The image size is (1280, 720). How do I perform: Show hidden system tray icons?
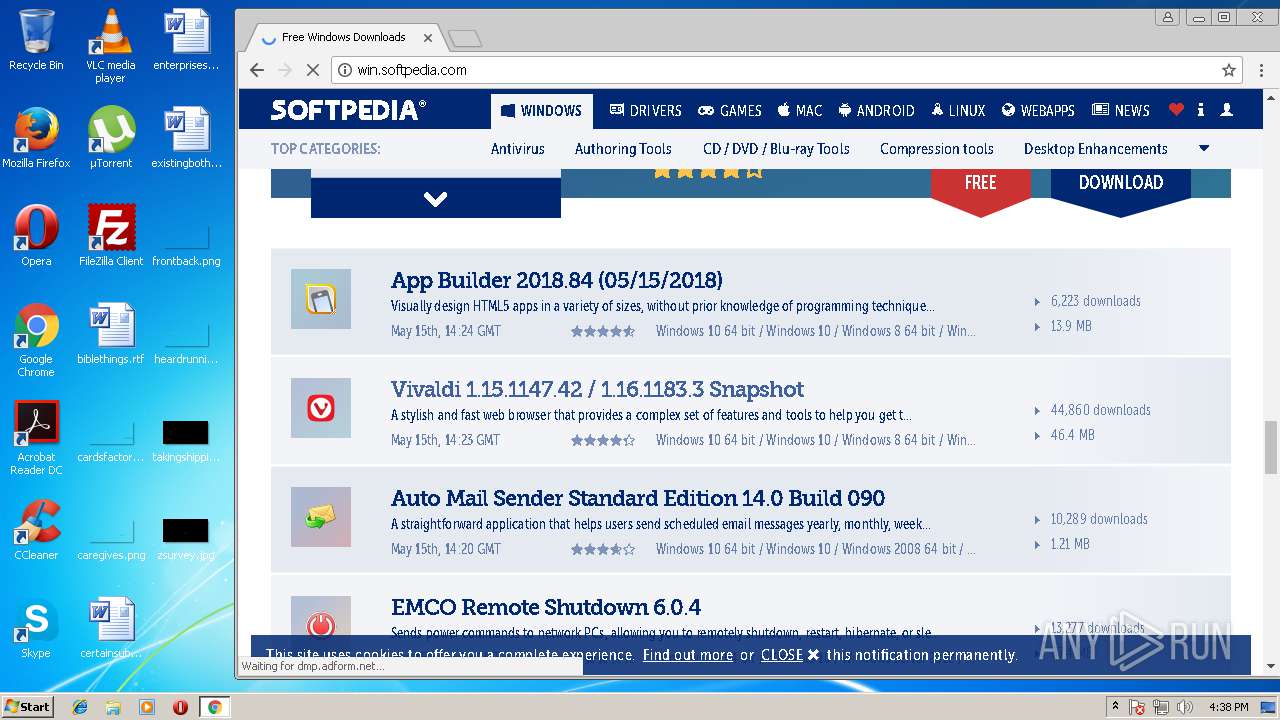[x=1115, y=707]
